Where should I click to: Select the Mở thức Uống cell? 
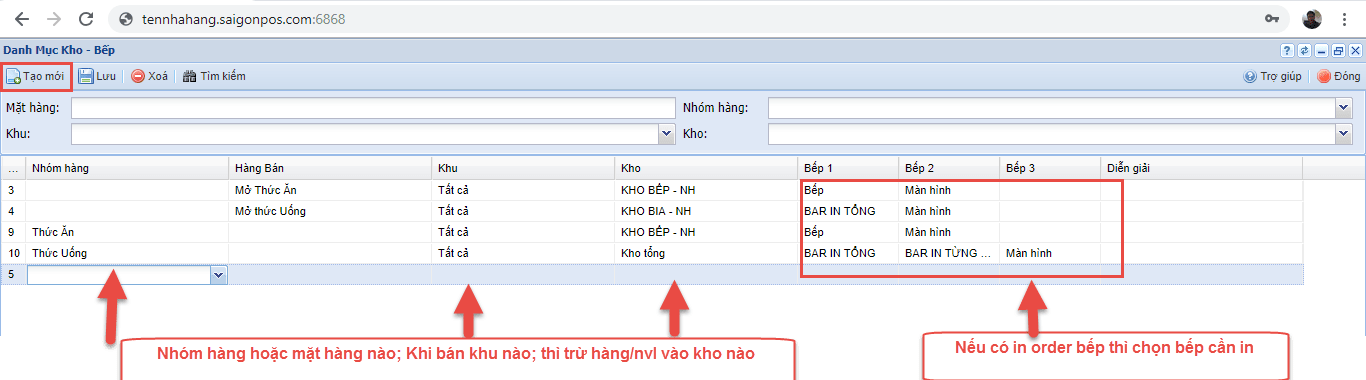click(x=330, y=211)
